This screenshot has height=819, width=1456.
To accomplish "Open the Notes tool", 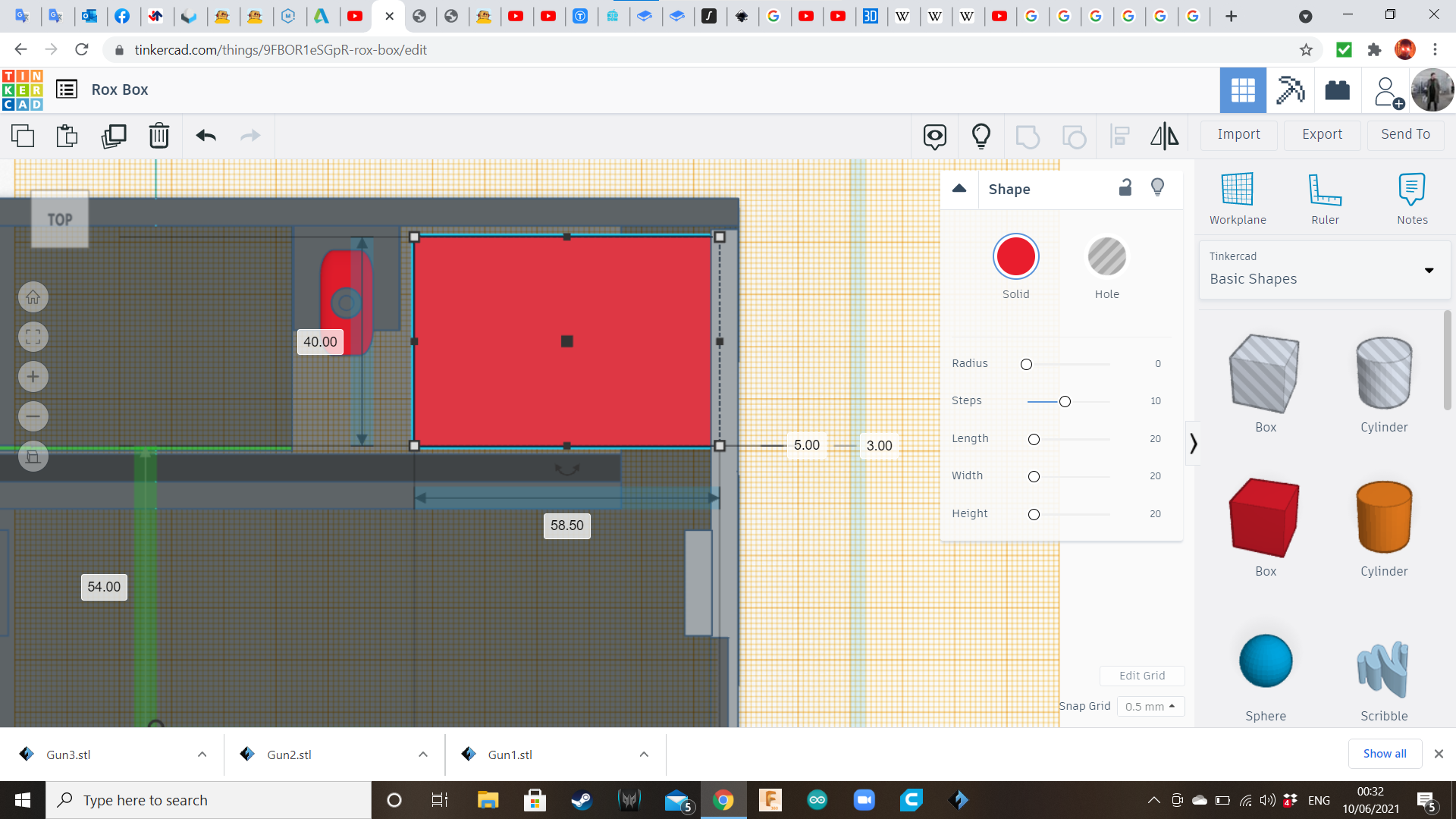I will coord(1412,199).
